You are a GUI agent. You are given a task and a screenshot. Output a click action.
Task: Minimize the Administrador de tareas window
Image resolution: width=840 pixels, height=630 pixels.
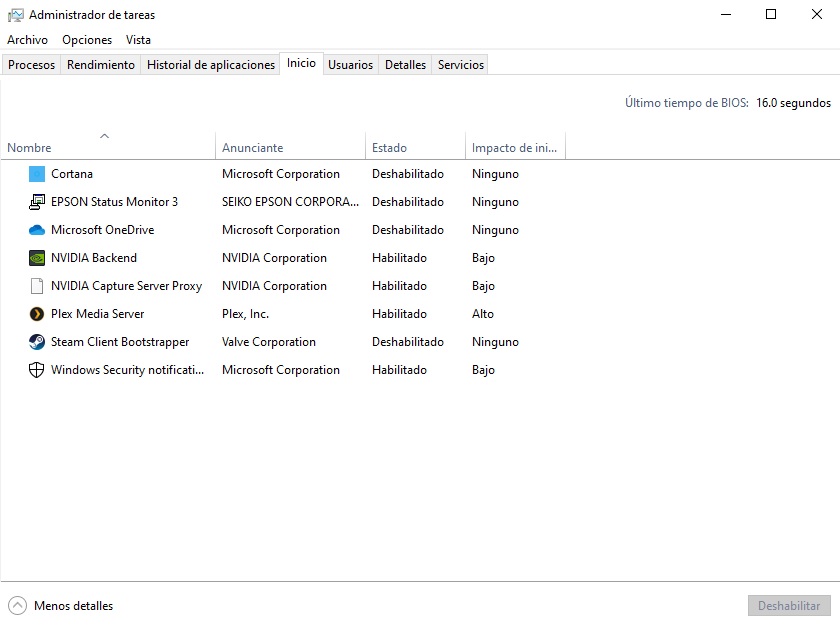point(726,14)
